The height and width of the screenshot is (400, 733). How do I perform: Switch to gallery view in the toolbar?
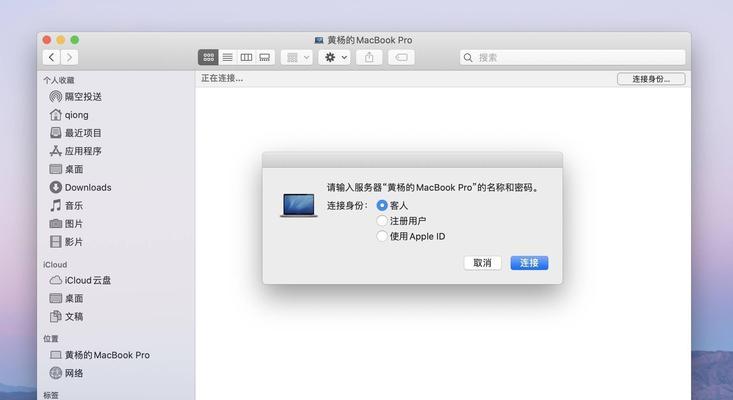(265, 57)
